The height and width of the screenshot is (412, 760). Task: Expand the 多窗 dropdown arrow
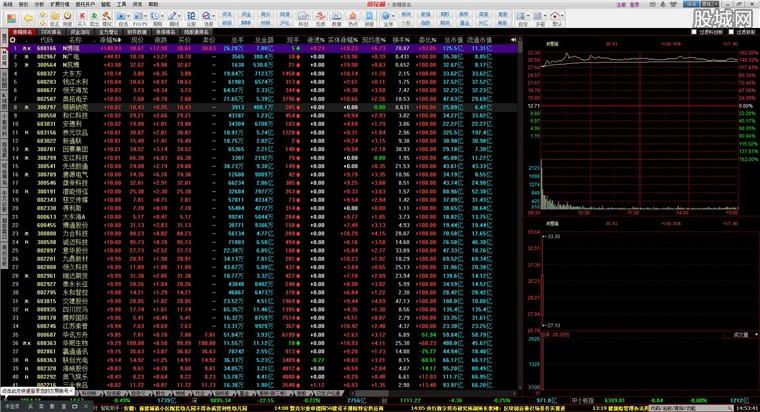[545, 16]
